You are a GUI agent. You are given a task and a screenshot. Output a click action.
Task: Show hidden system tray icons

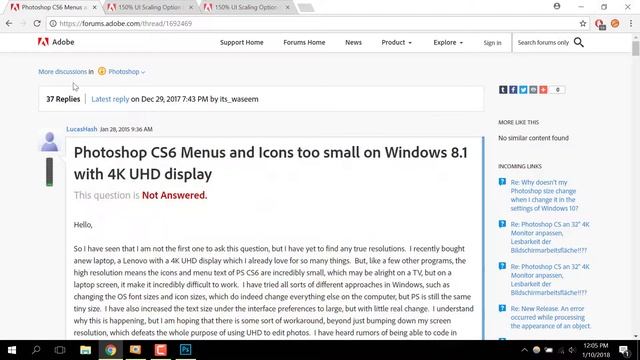[x=524, y=350]
